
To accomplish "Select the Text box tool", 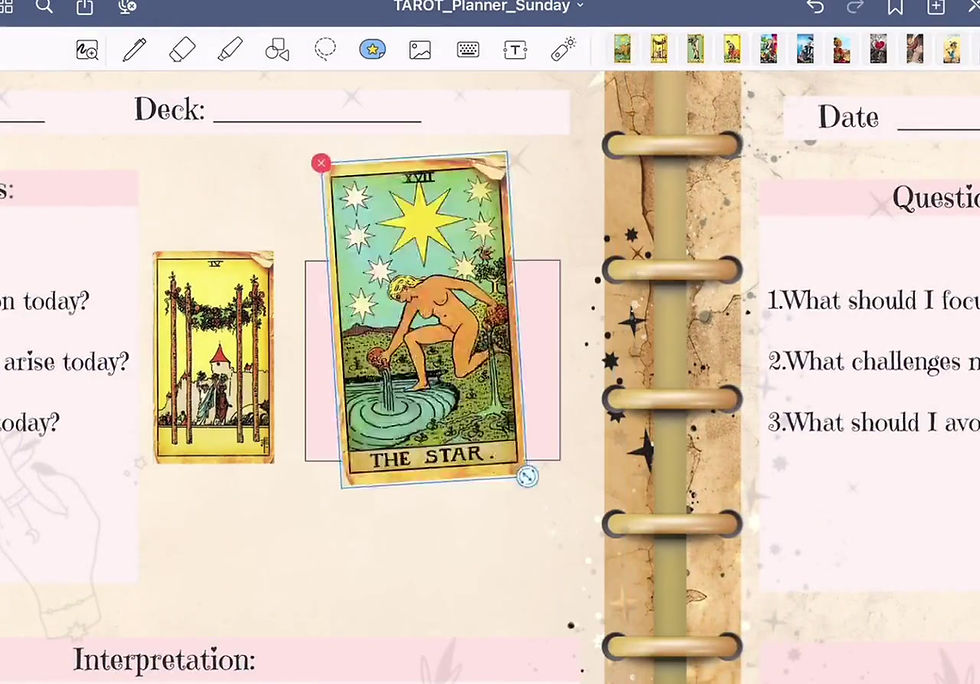I will (515, 49).
